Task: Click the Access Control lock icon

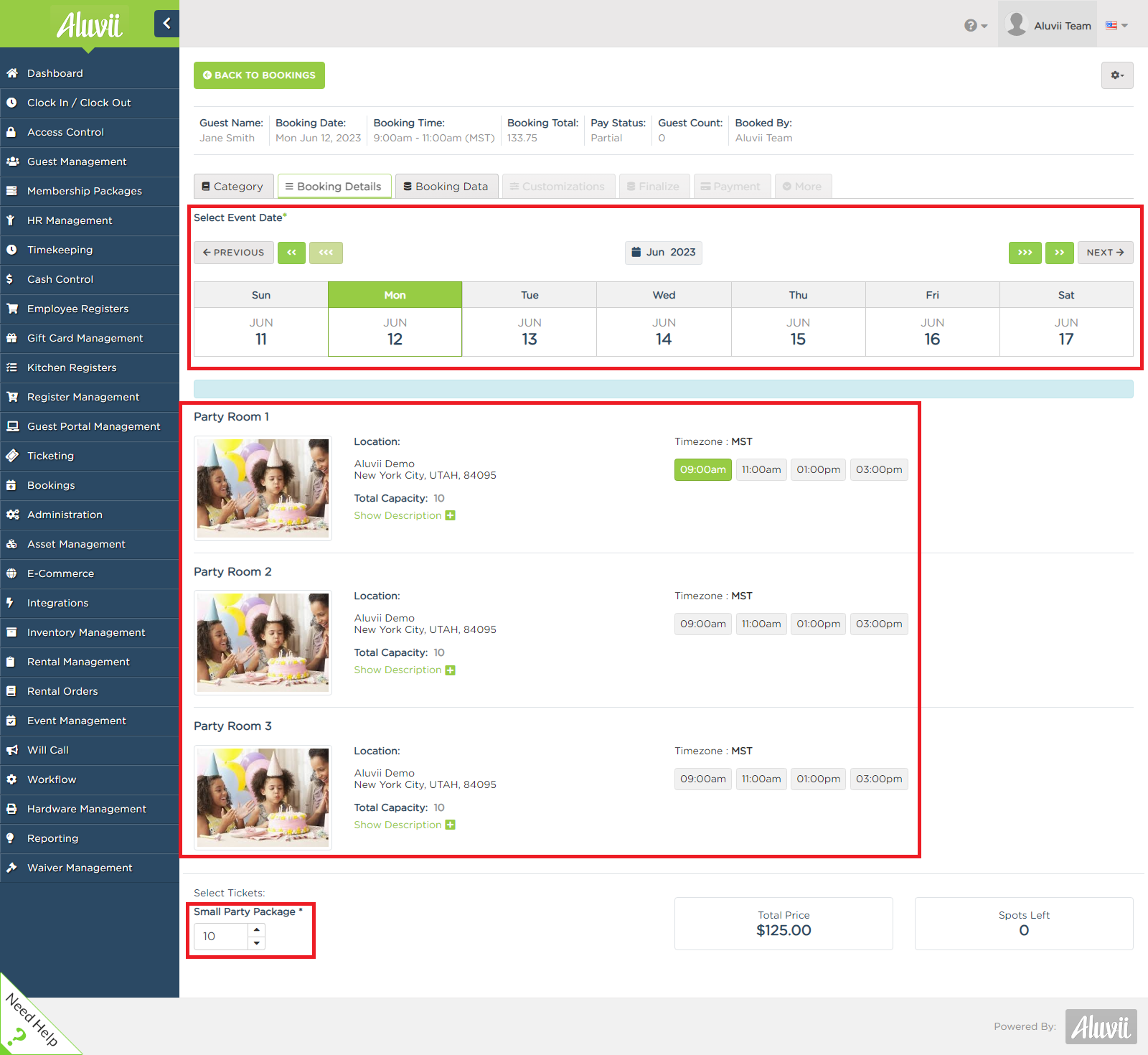Action: (x=11, y=132)
